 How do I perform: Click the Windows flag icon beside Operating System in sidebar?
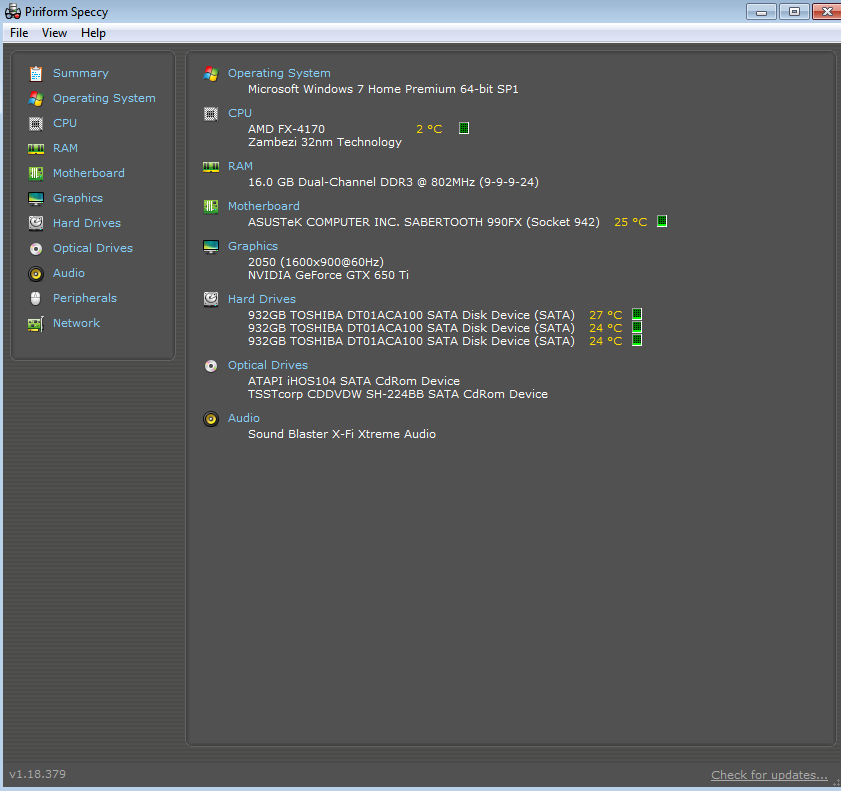36,99
